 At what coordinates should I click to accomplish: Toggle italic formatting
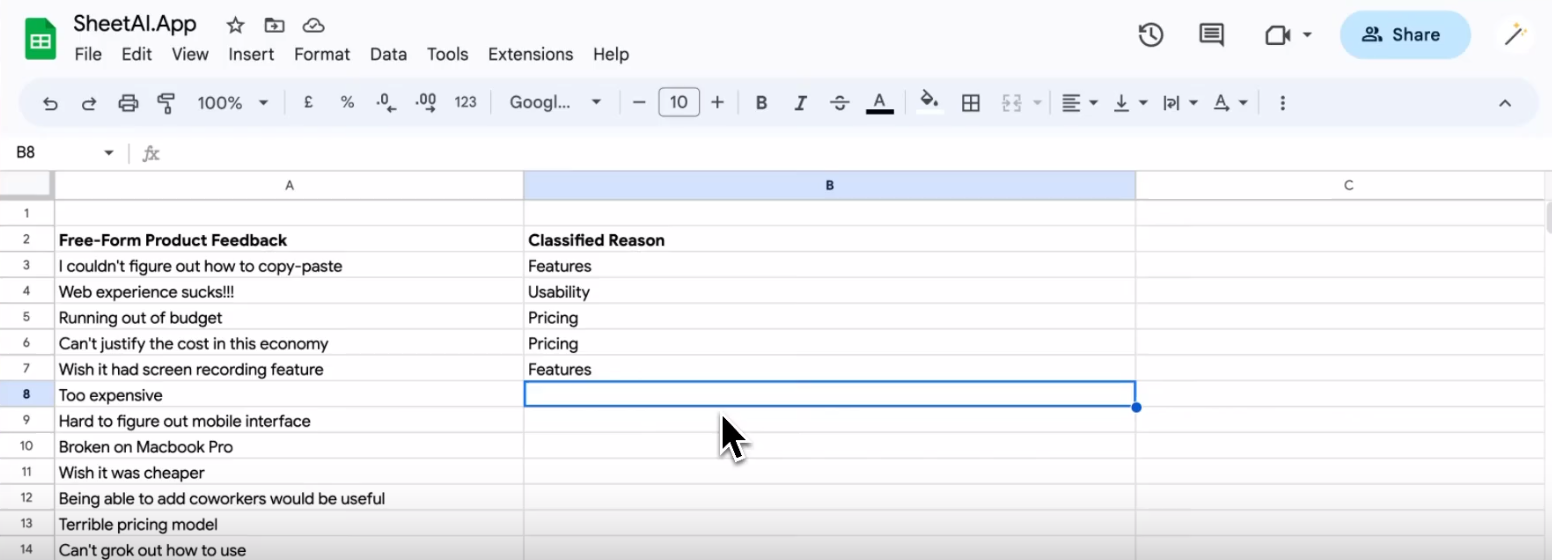(800, 102)
